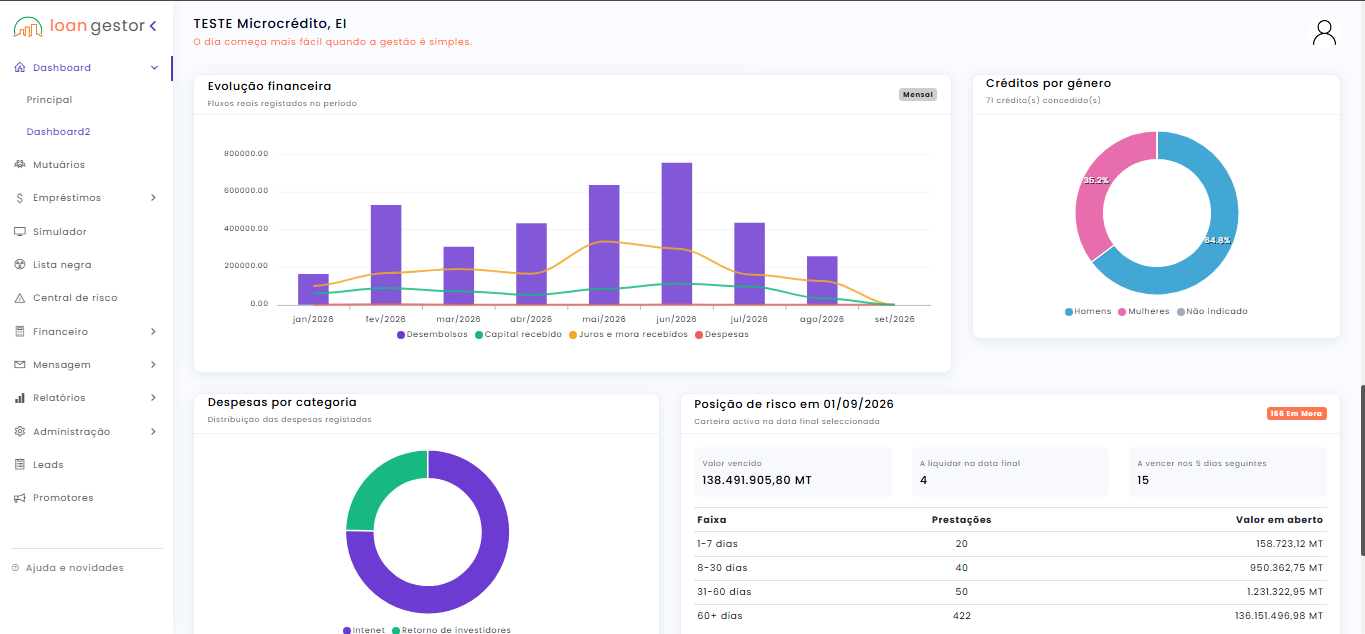The image size is (1365, 634).
Task: Toggle Juros e mora recebidos legend
Action: pos(628,334)
